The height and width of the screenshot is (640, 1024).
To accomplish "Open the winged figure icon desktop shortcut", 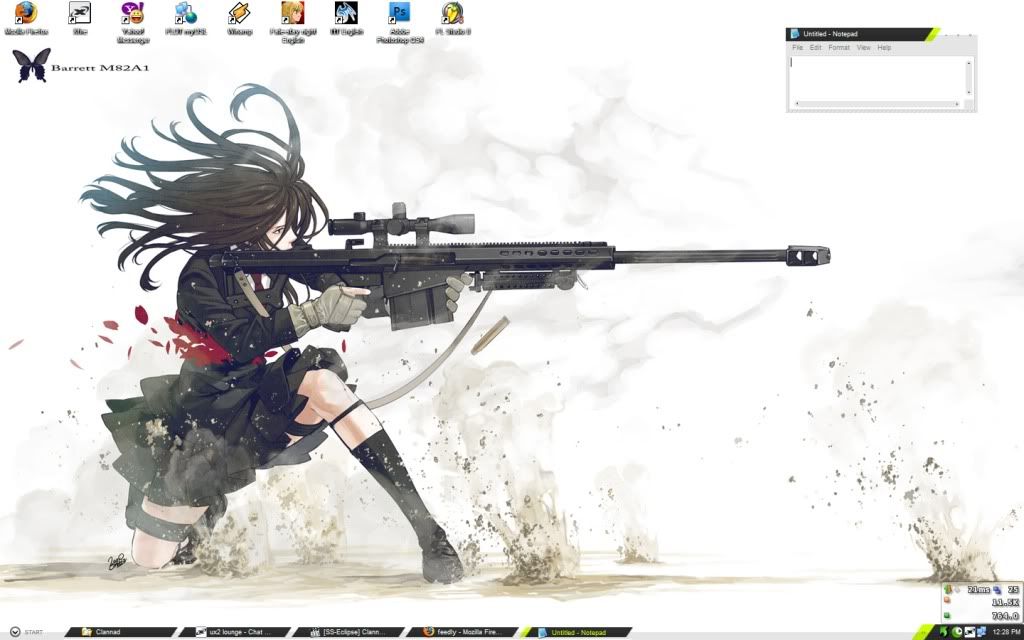I will 346,18.
